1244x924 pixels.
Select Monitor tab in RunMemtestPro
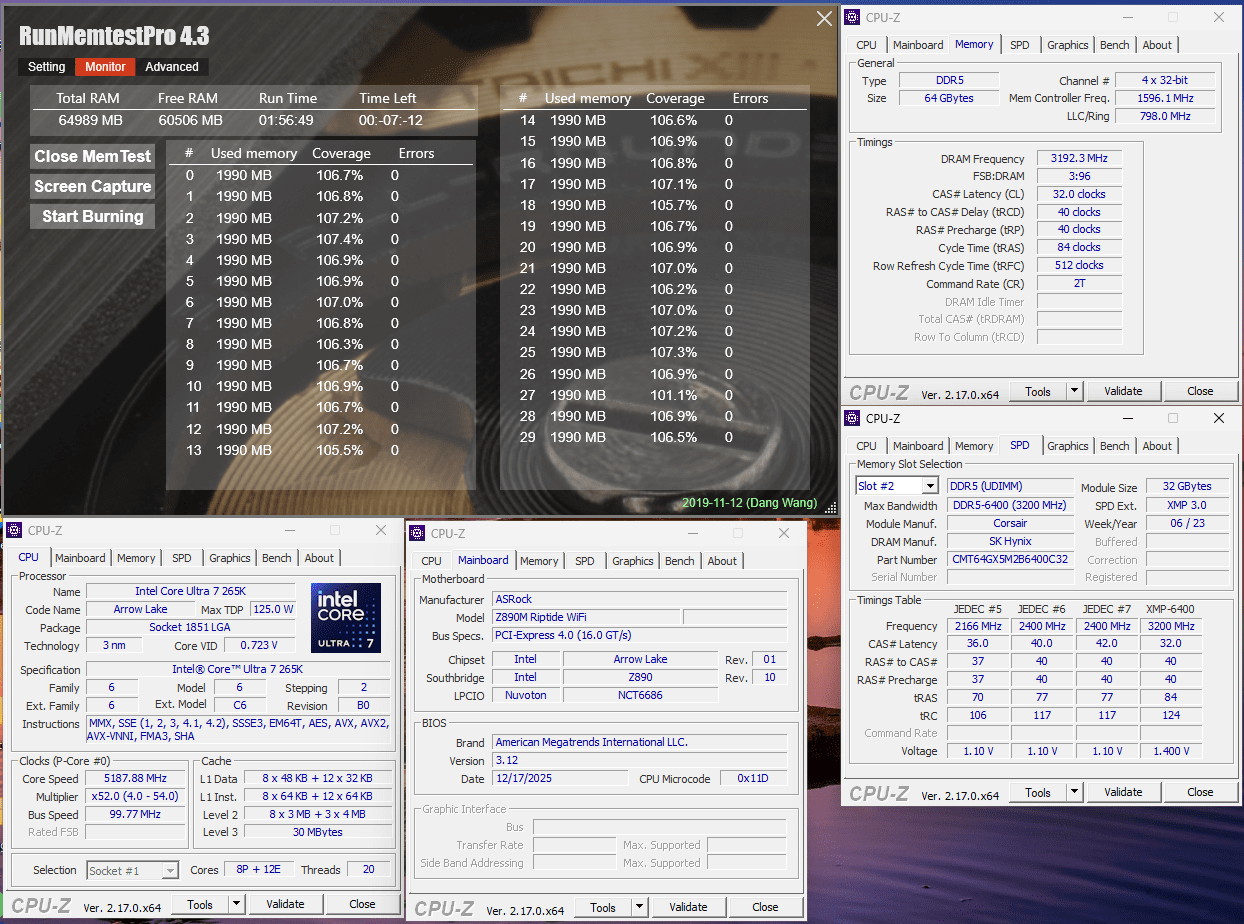105,67
